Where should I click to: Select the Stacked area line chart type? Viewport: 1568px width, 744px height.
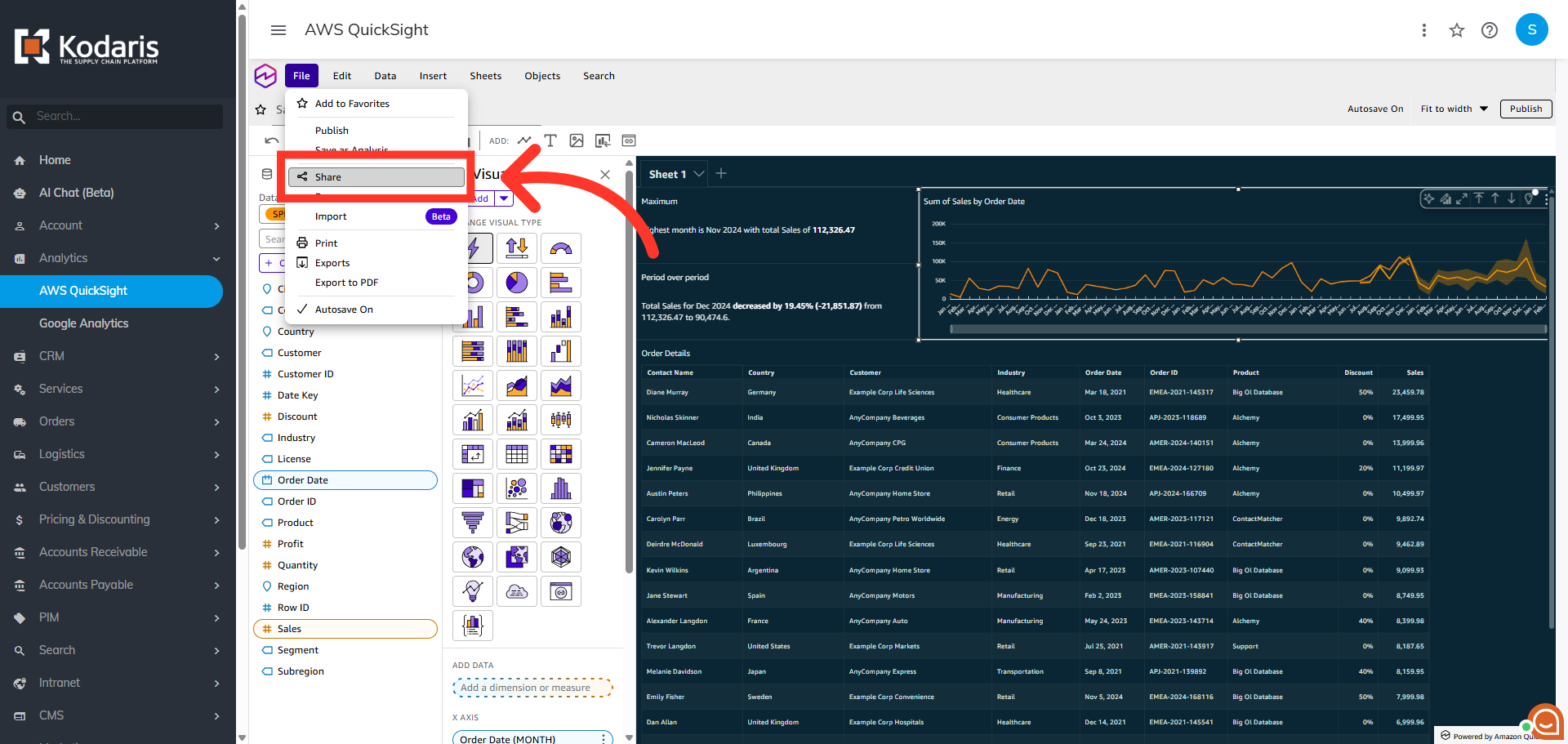point(561,385)
